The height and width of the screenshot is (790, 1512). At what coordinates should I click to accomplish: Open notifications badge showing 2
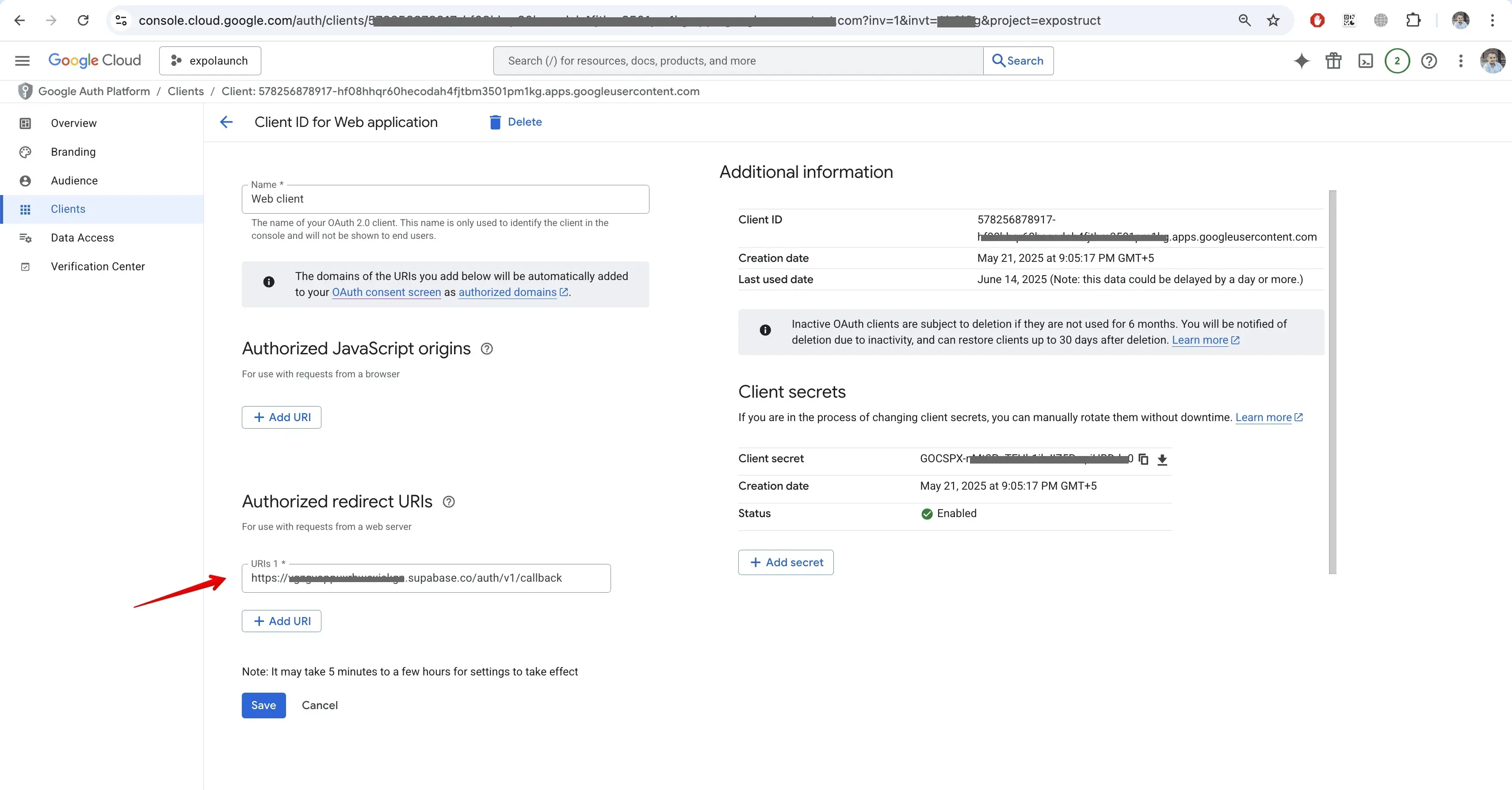pyautogui.click(x=1397, y=61)
